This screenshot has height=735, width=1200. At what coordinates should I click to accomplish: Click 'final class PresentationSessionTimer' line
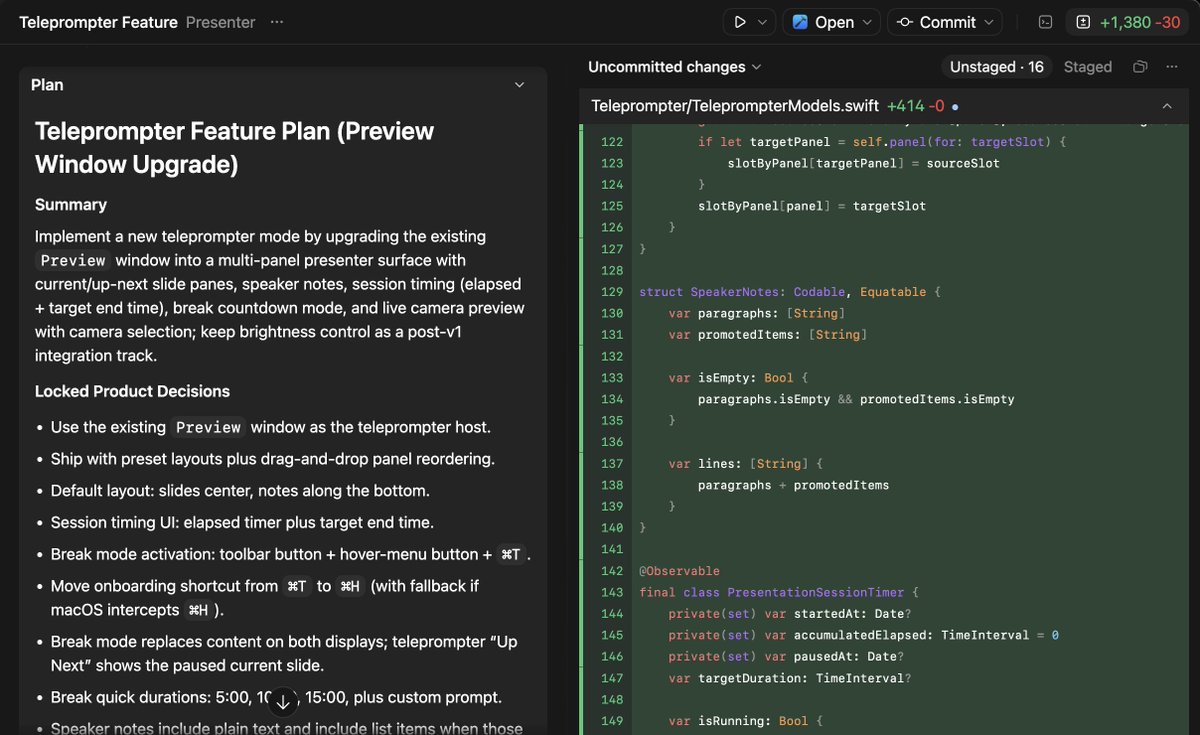[779, 592]
